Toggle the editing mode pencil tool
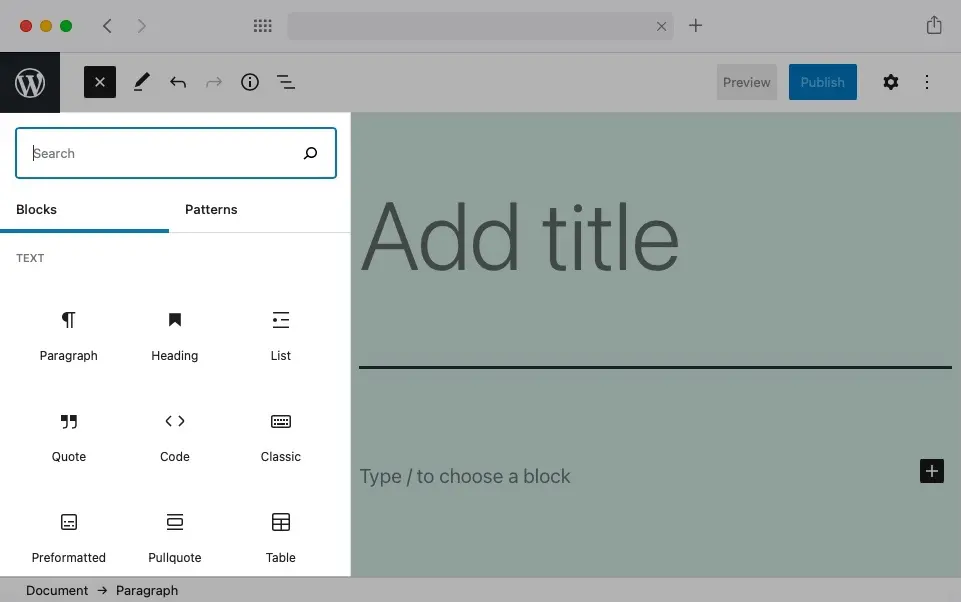Viewport: 961px width, 602px height. [x=141, y=82]
